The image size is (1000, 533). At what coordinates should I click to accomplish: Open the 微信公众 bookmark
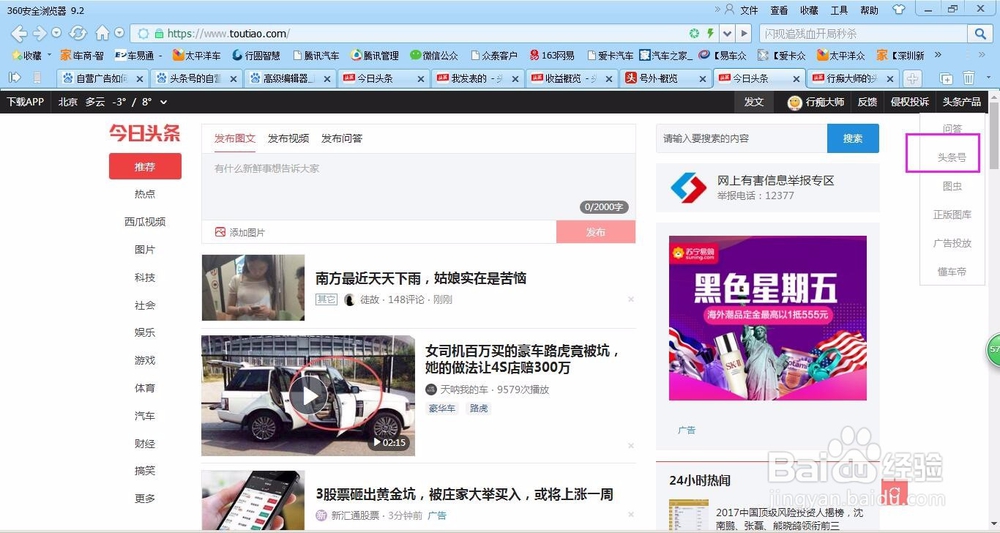[x=434, y=55]
